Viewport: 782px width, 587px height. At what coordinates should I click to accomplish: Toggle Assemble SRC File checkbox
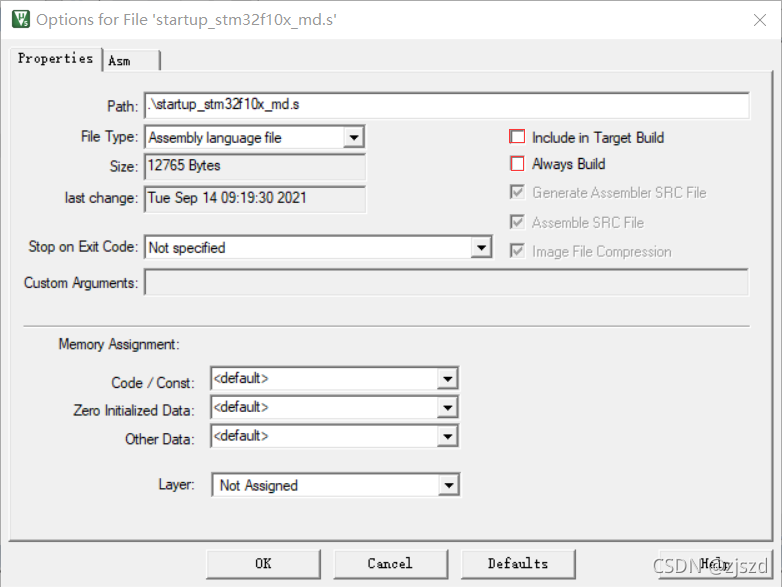coord(517,222)
